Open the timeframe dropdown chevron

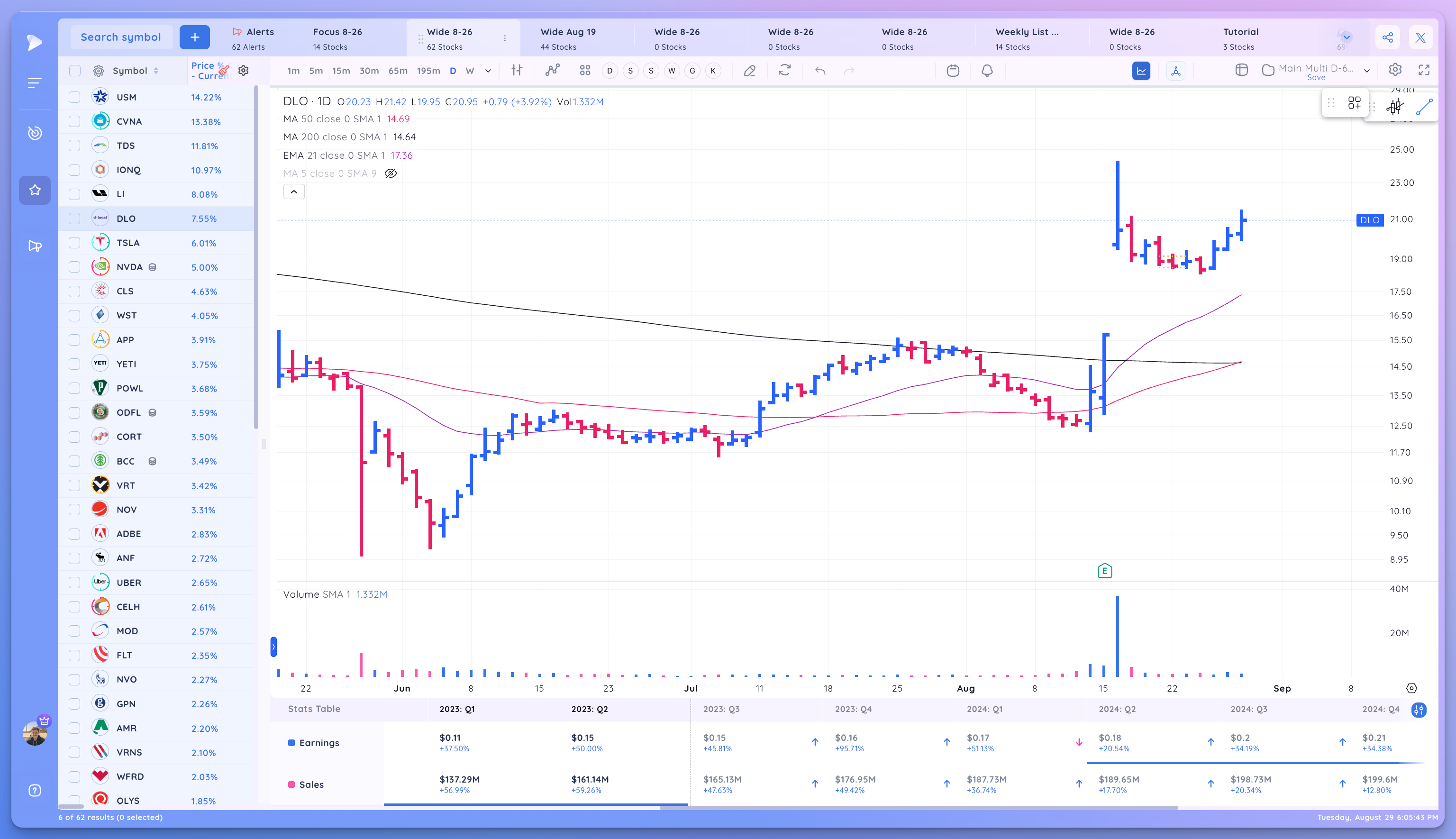pyautogui.click(x=488, y=70)
